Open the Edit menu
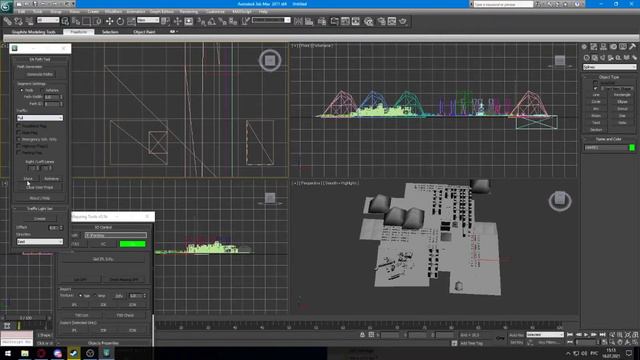 (21, 11)
